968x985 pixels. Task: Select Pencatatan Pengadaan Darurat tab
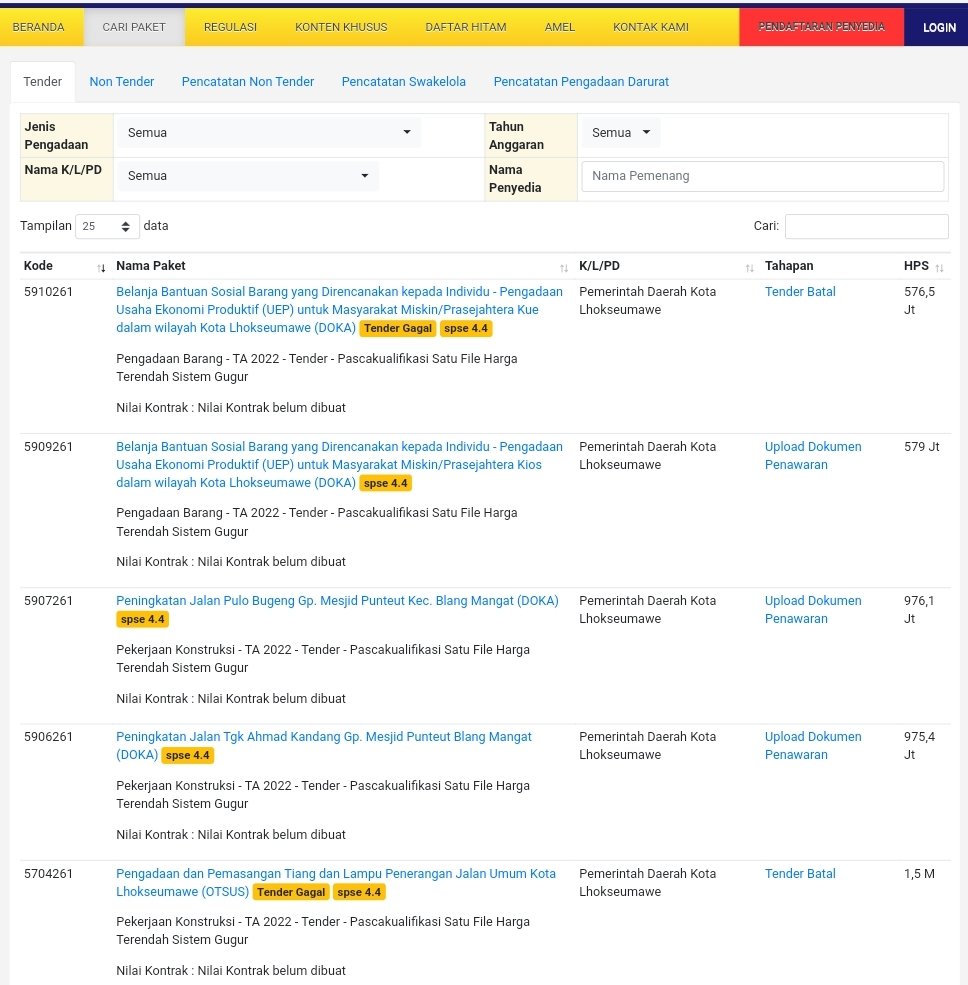coord(581,82)
